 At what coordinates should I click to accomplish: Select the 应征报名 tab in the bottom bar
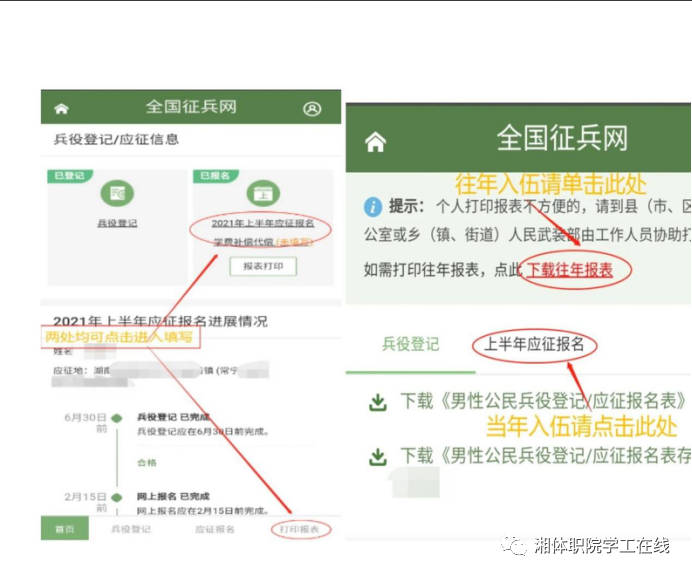click(x=214, y=529)
